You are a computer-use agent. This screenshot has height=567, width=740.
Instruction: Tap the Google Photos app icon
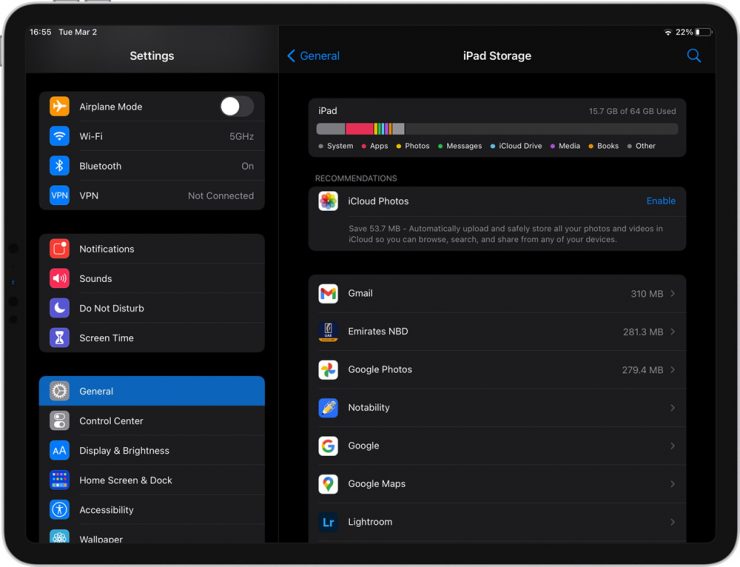[x=328, y=370]
